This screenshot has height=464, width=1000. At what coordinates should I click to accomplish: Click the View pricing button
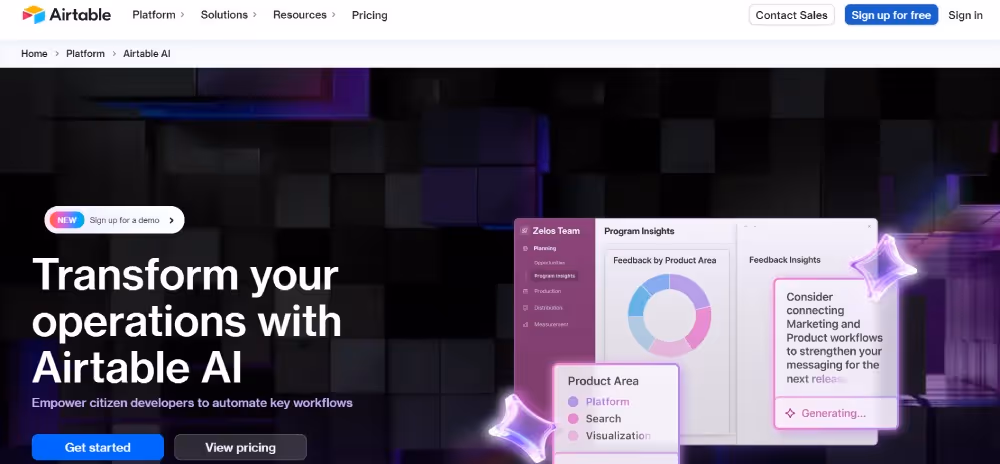coord(240,447)
